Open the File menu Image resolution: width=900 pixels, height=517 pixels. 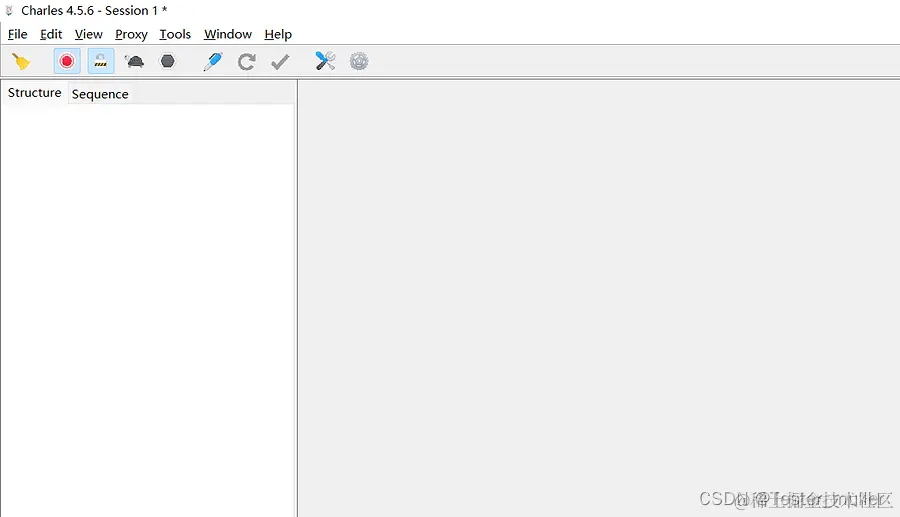pyautogui.click(x=18, y=34)
